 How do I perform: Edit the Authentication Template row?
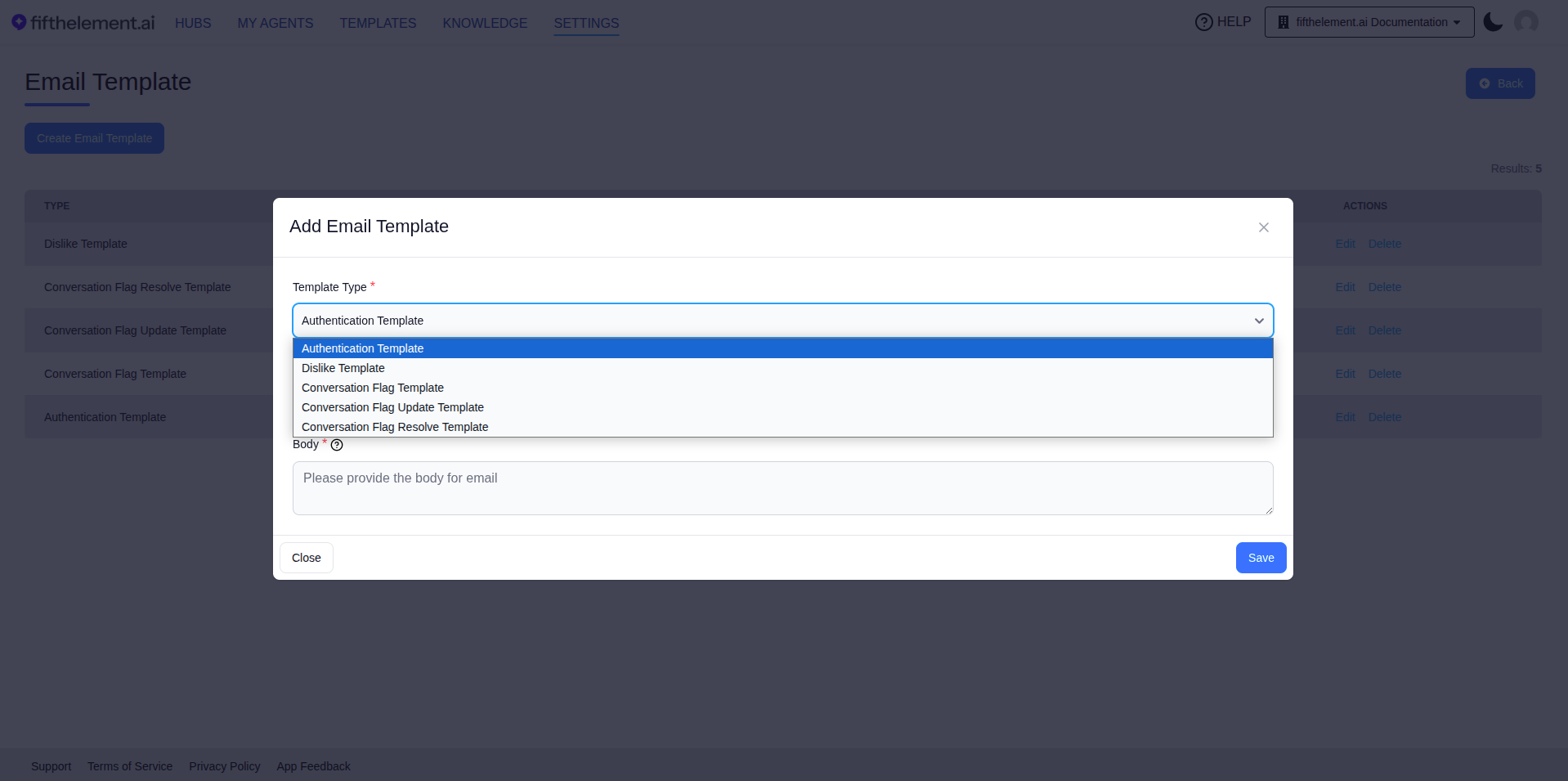coord(1345,417)
